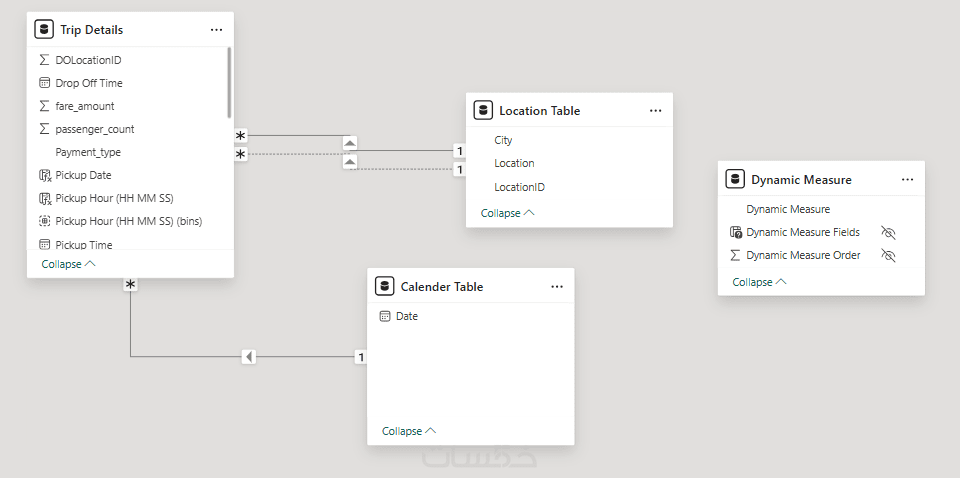
Task: Open Location Table more options menu
Action: [655, 110]
